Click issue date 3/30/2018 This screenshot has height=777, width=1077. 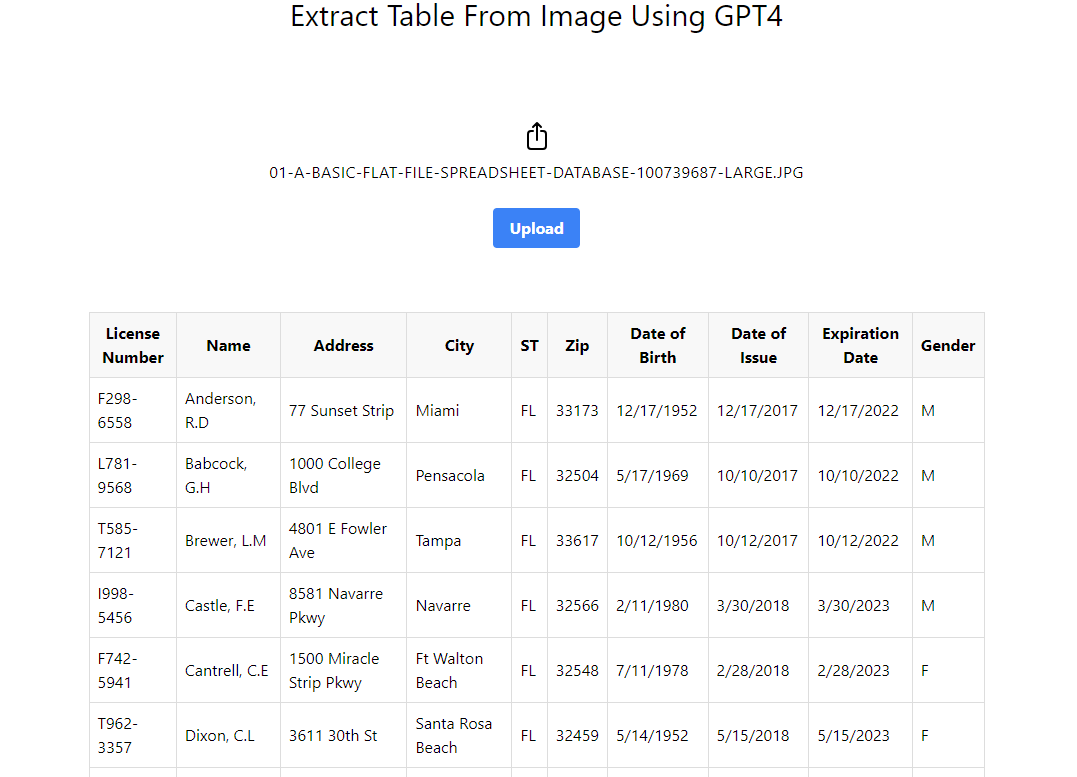[x=753, y=605]
